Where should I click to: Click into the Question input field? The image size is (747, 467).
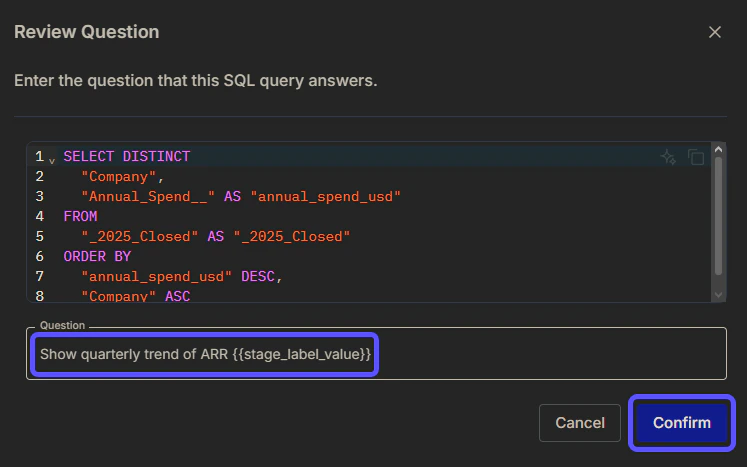click(376, 354)
